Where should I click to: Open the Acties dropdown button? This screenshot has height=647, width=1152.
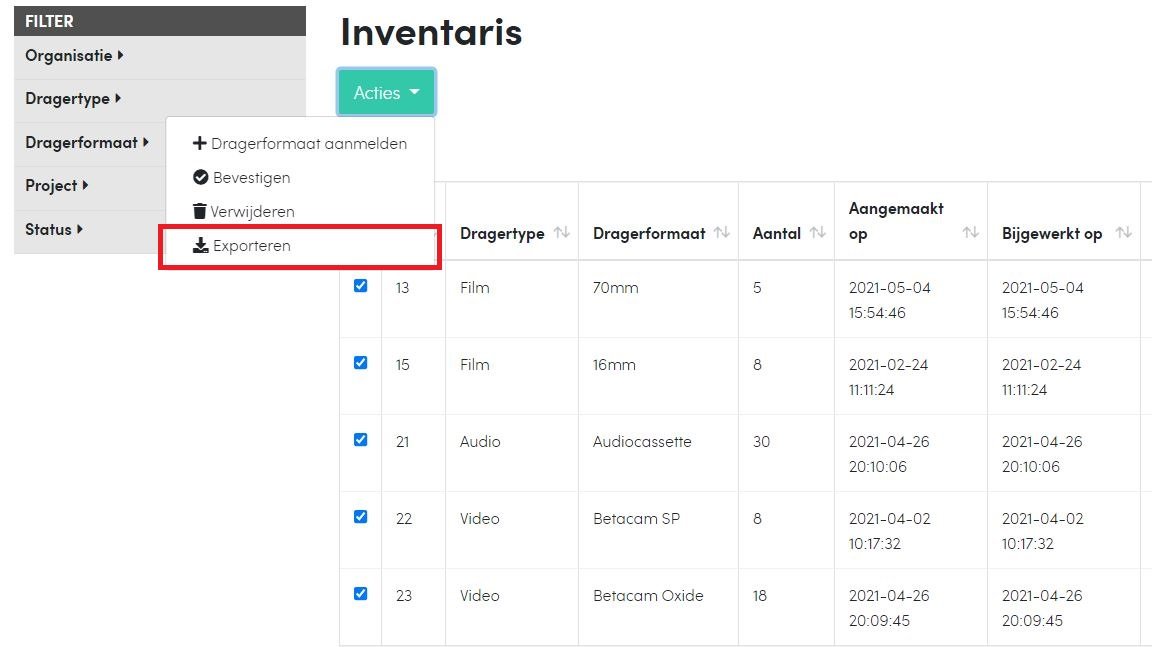point(386,93)
